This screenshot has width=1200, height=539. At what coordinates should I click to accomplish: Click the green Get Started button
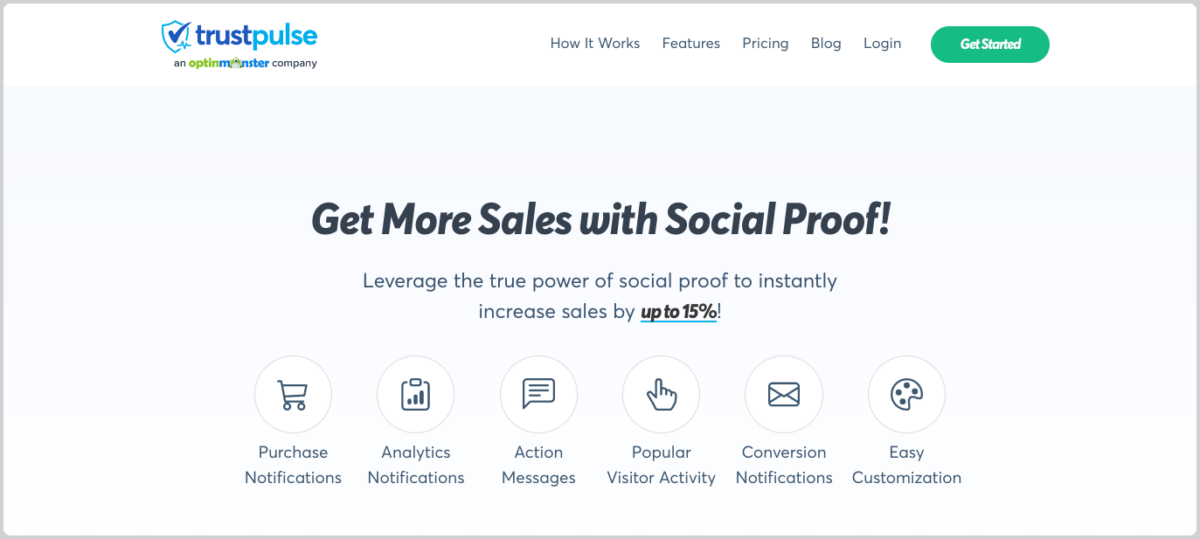pyautogui.click(x=990, y=44)
